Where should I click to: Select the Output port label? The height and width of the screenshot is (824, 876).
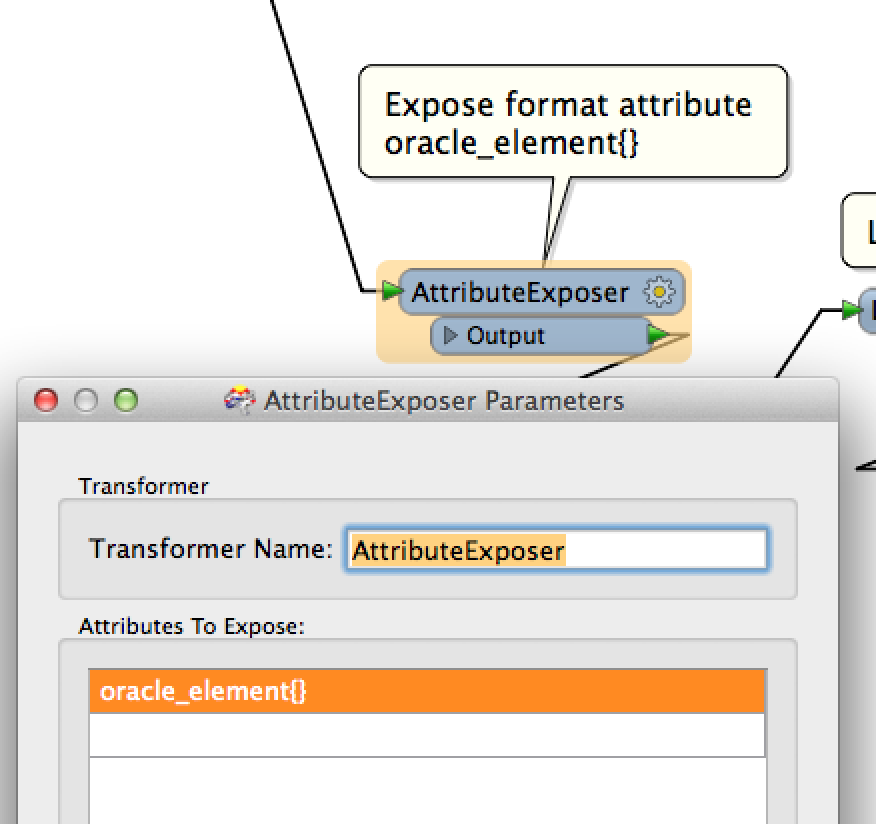(x=506, y=336)
